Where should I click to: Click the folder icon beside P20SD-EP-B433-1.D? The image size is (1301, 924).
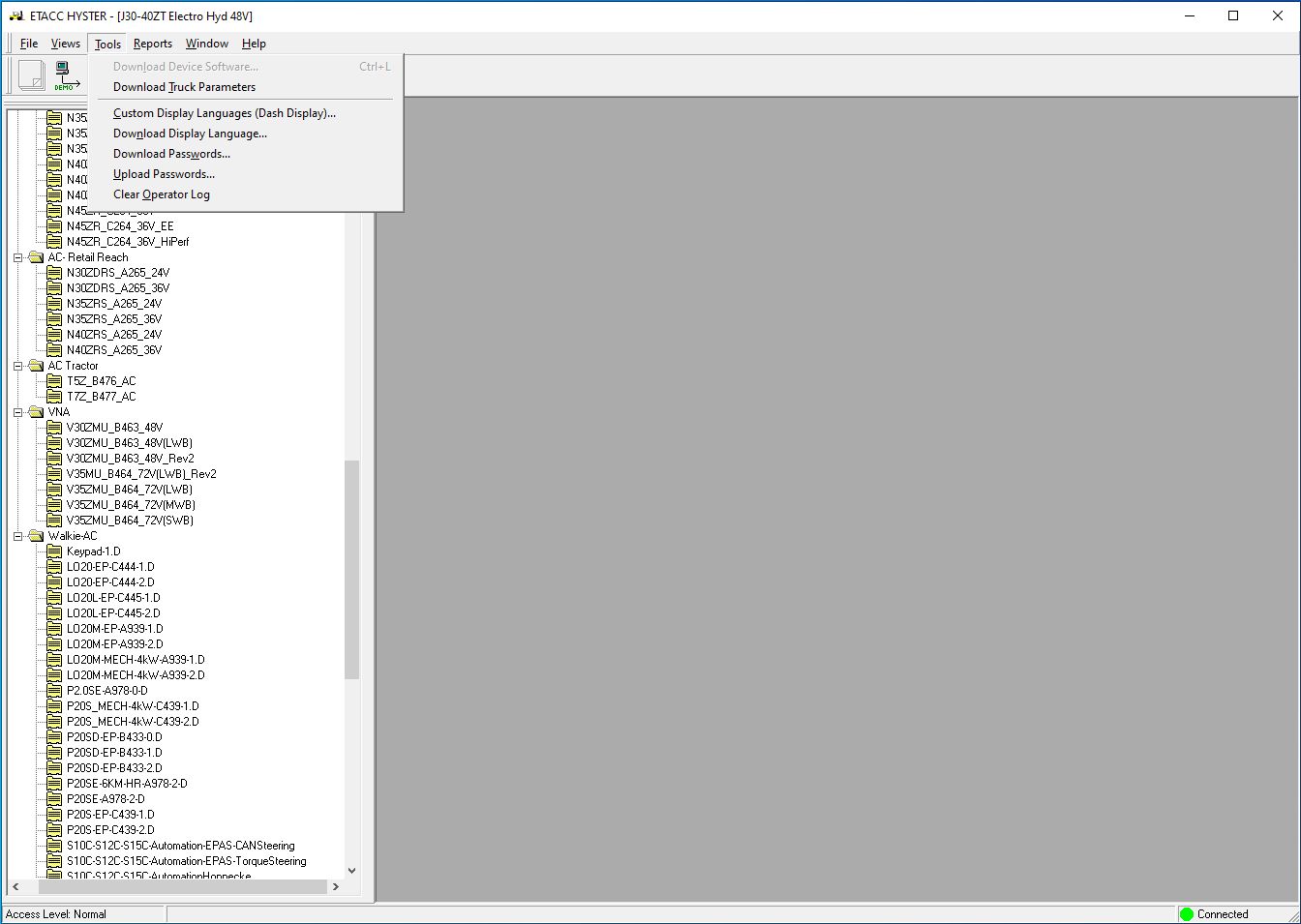pyautogui.click(x=55, y=753)
